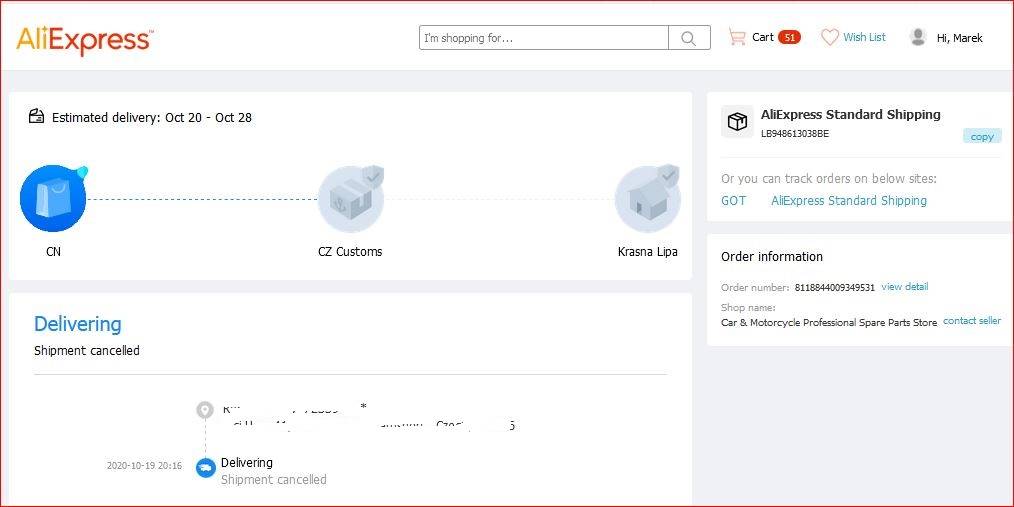Open the Wish List link
The width and height of the screenshot is (1014, 507).
(x=865, y=37)
